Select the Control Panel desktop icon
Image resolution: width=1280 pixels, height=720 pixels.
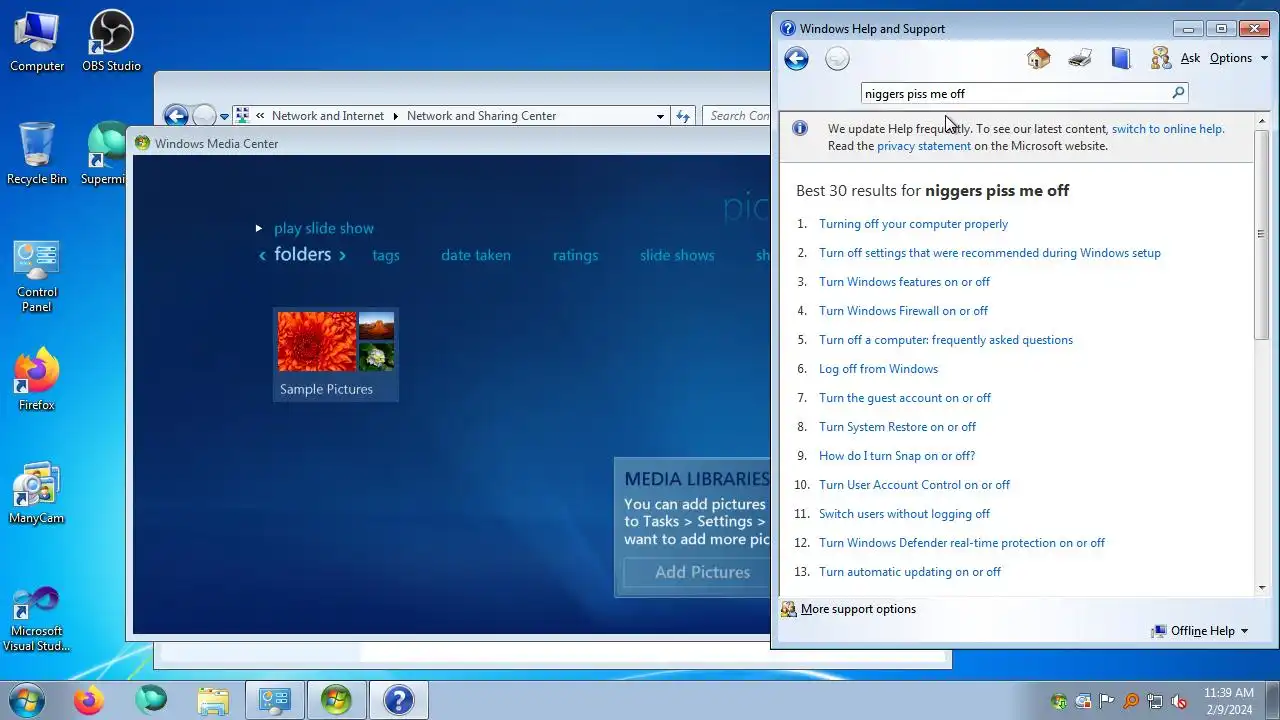tap(37, 276)
